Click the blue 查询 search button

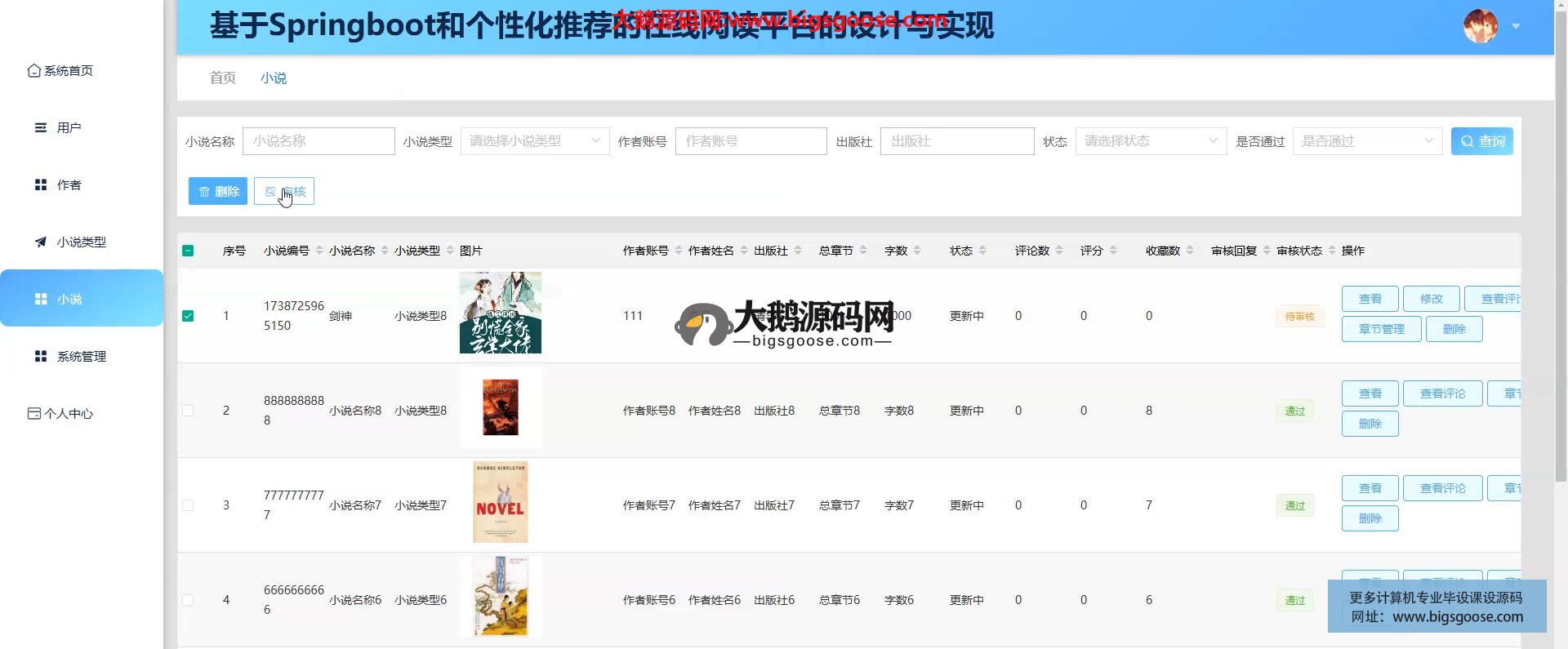pyautogui.click(x=1481, y=141)
